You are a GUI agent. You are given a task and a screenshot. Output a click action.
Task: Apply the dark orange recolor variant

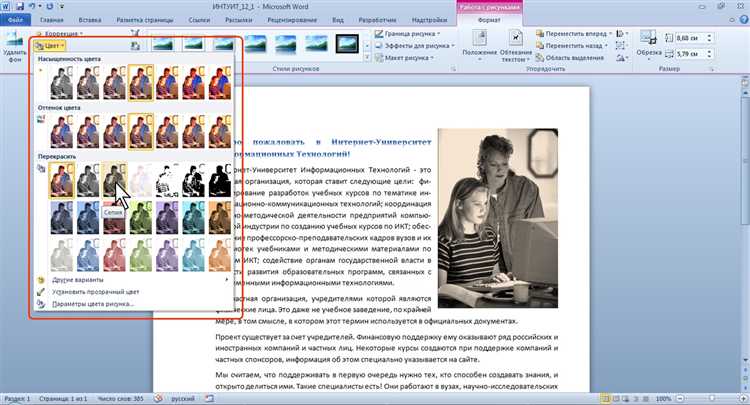tap(220, 217)
